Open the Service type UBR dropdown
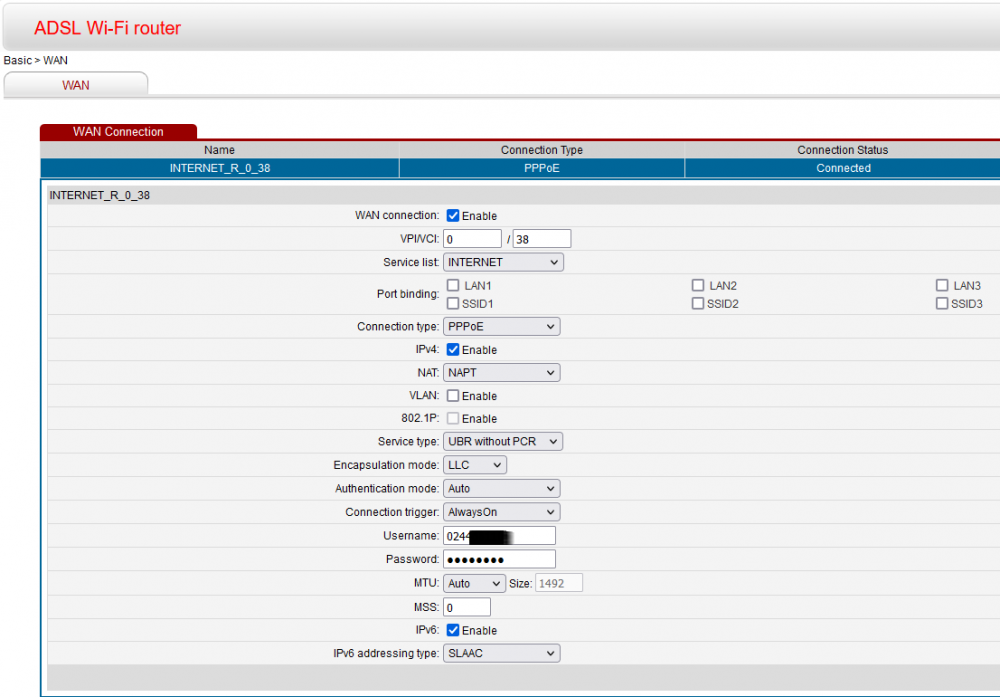This screenshot has height=697, width=1000. 503,441
